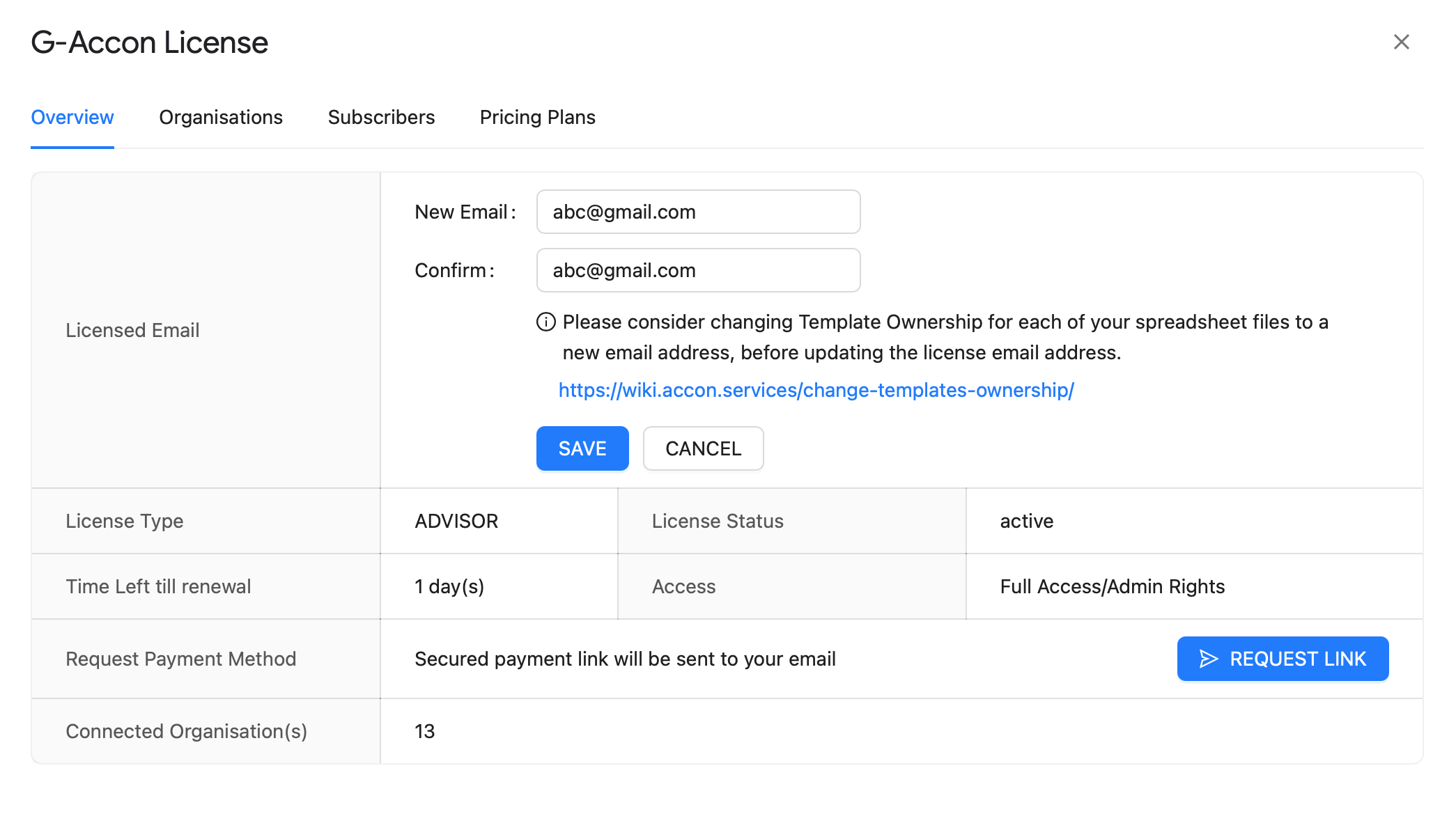Screen dimensions: 1456x830
Task: Click the ADVISOR license type value
Action: tap(456, 521)
